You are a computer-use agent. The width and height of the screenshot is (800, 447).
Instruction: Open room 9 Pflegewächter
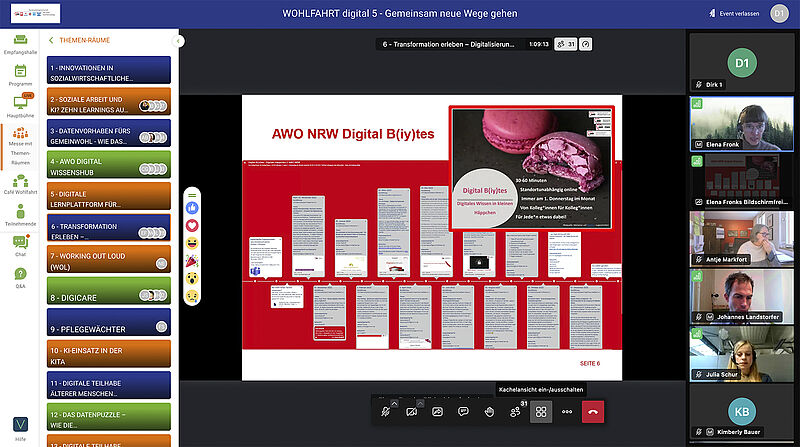[x=109, y=322]
